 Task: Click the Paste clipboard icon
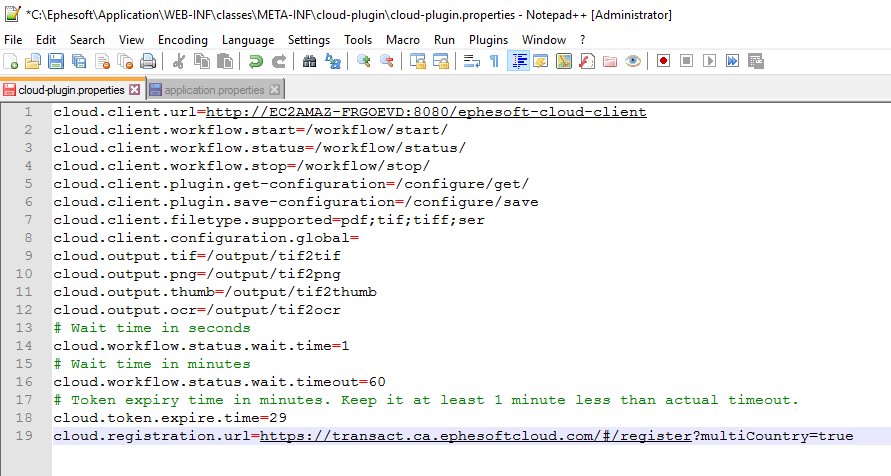click(225, 61)
